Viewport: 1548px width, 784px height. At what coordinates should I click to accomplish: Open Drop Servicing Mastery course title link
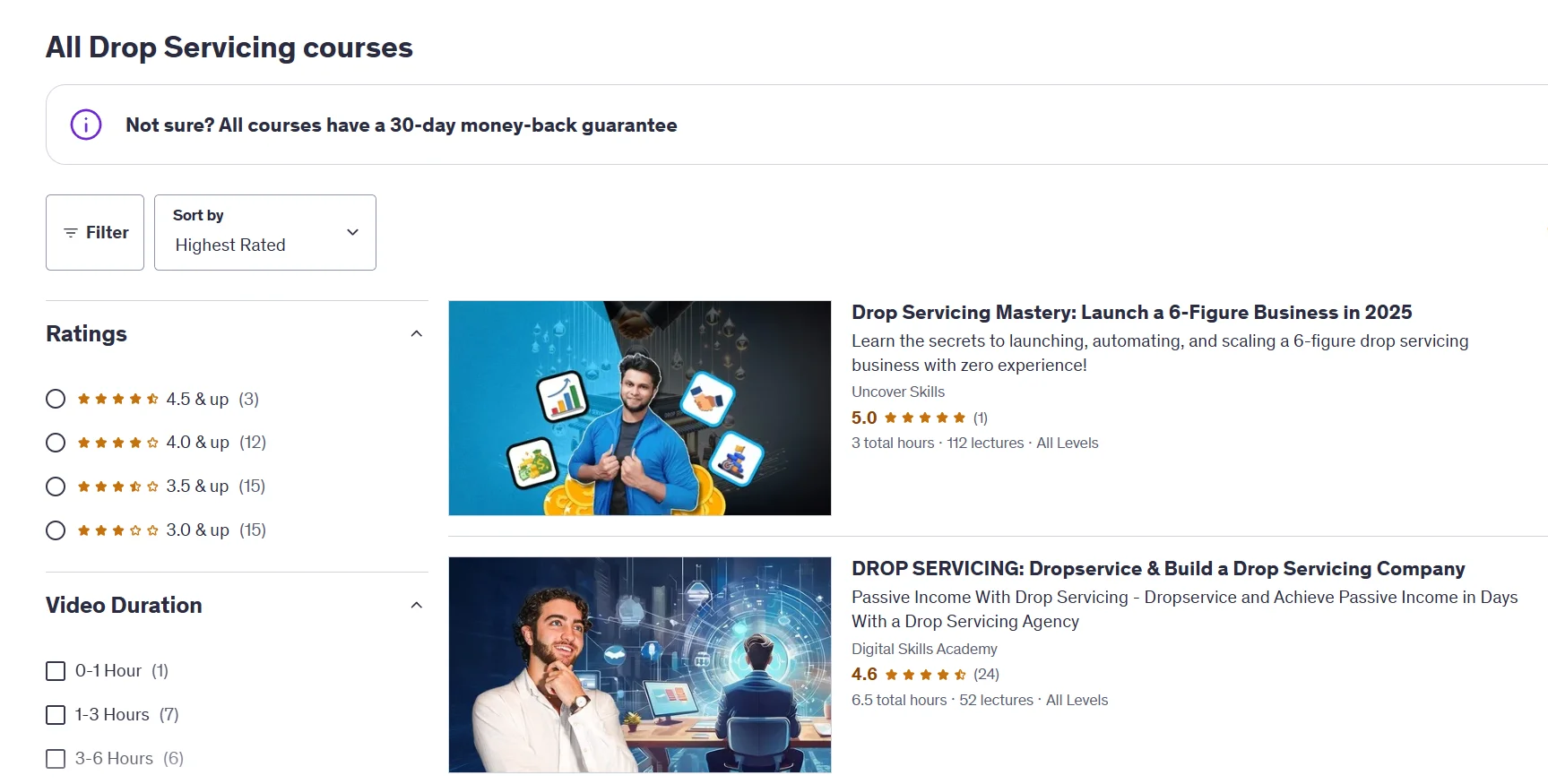(1131, 313)
